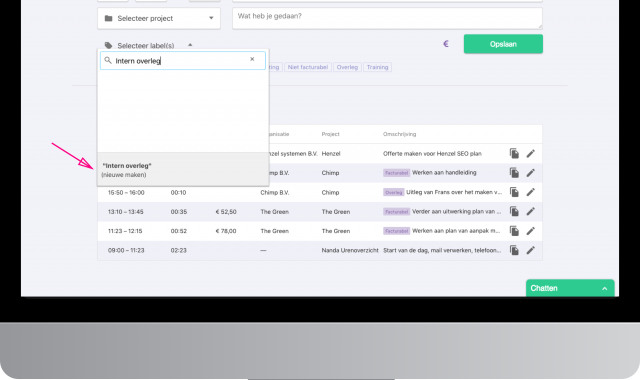
Task: Click duration 02:23
Action: [x=178, y=250]
